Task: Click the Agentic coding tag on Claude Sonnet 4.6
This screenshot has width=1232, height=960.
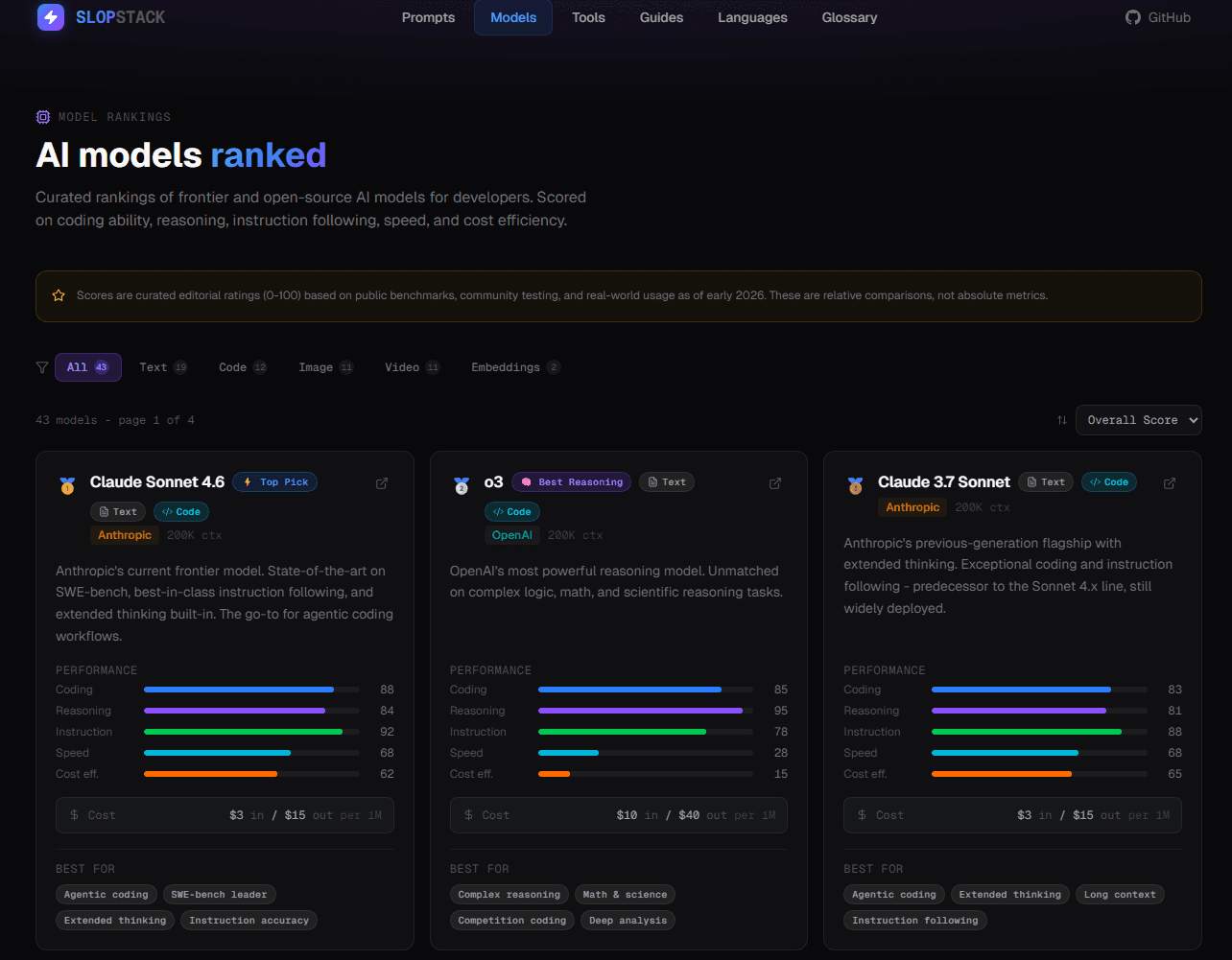Action: [106, 895]
